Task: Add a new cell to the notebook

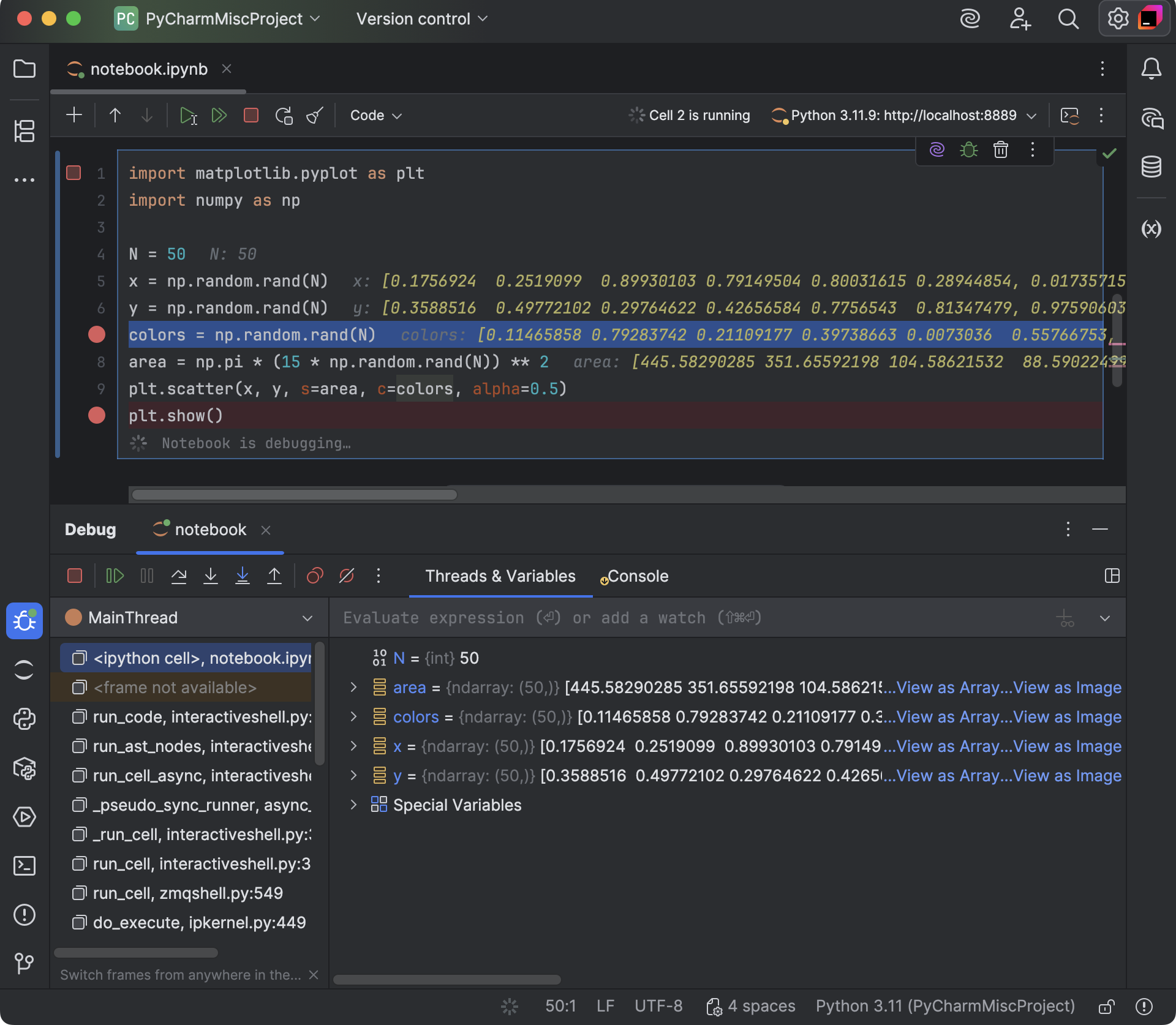Action: tap(73, 115)
